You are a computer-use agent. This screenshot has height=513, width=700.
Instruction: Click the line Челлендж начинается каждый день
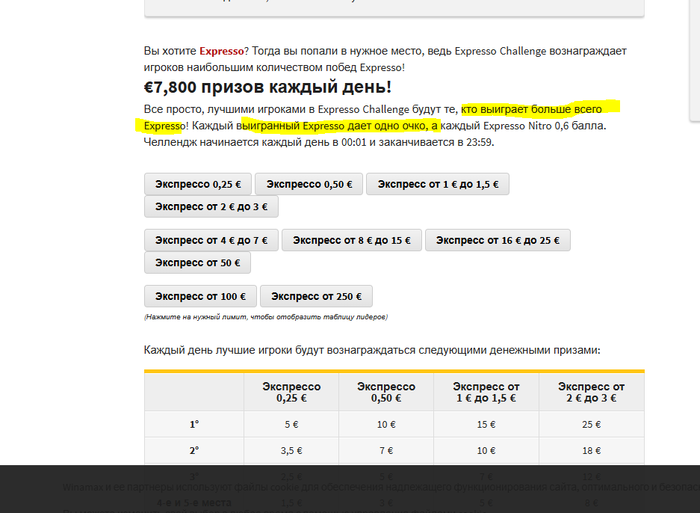tap(319, 142)
